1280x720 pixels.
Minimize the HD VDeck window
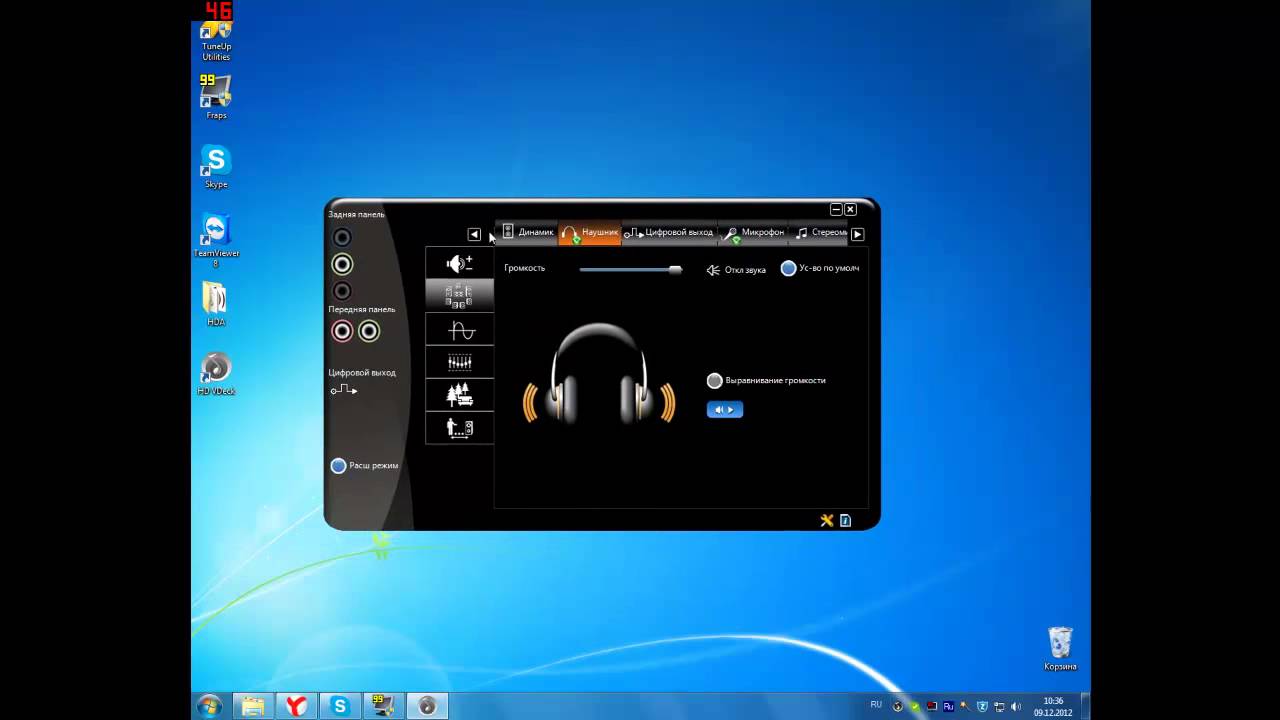(x=836, y=209)
